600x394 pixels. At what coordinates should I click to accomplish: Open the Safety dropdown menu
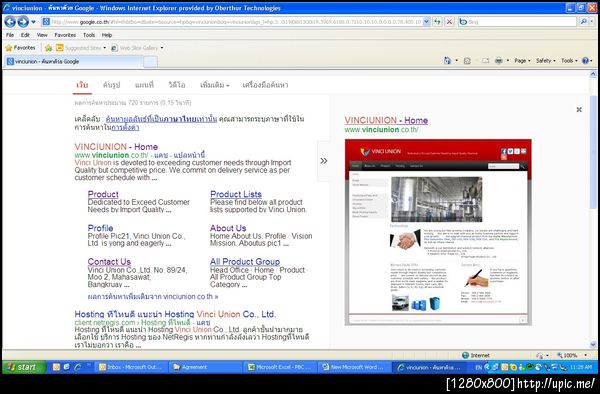pos(545,60)
